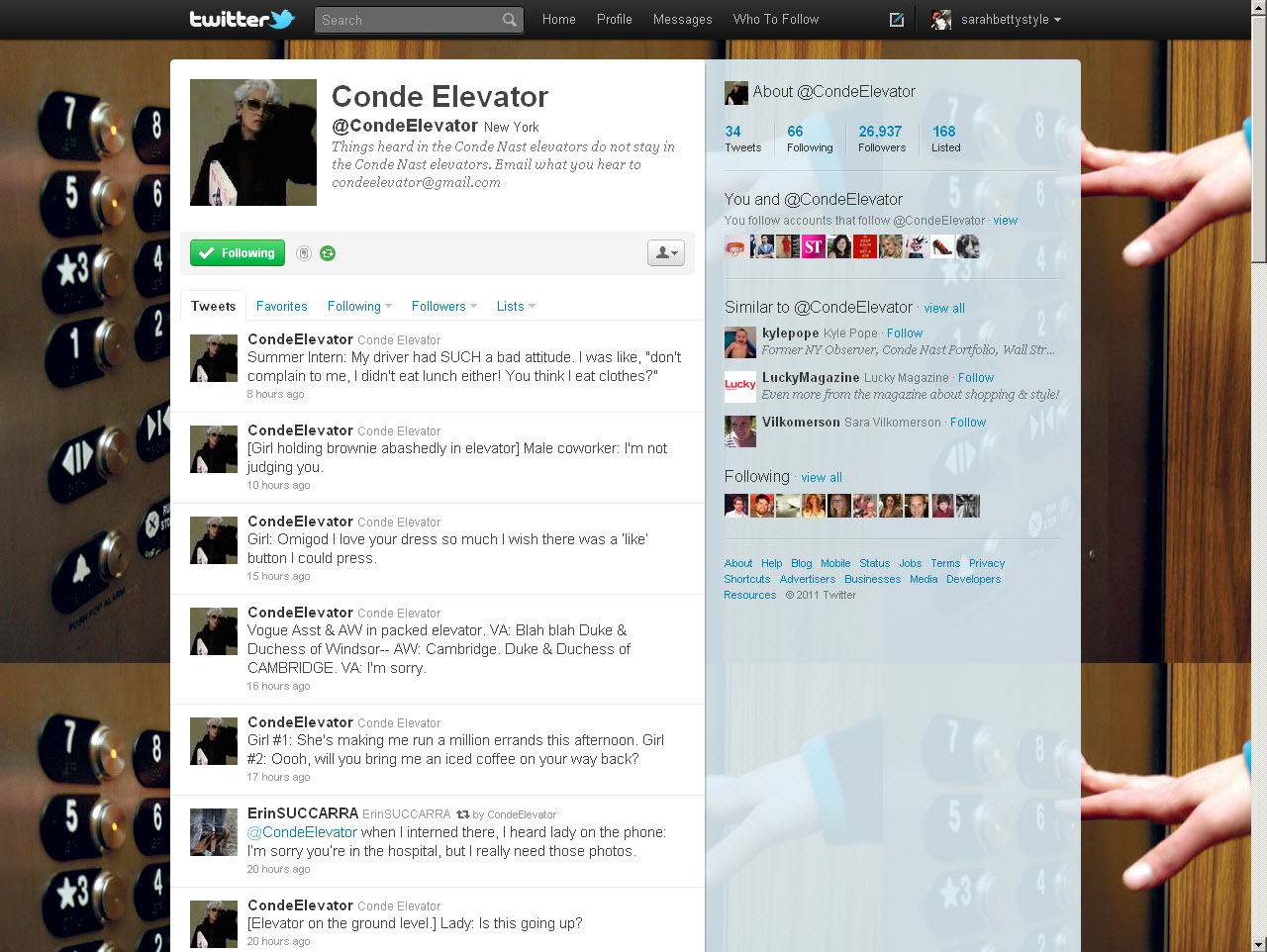Click the retweet icon by CondeElevator label
1267x952 pixels.
462,814
